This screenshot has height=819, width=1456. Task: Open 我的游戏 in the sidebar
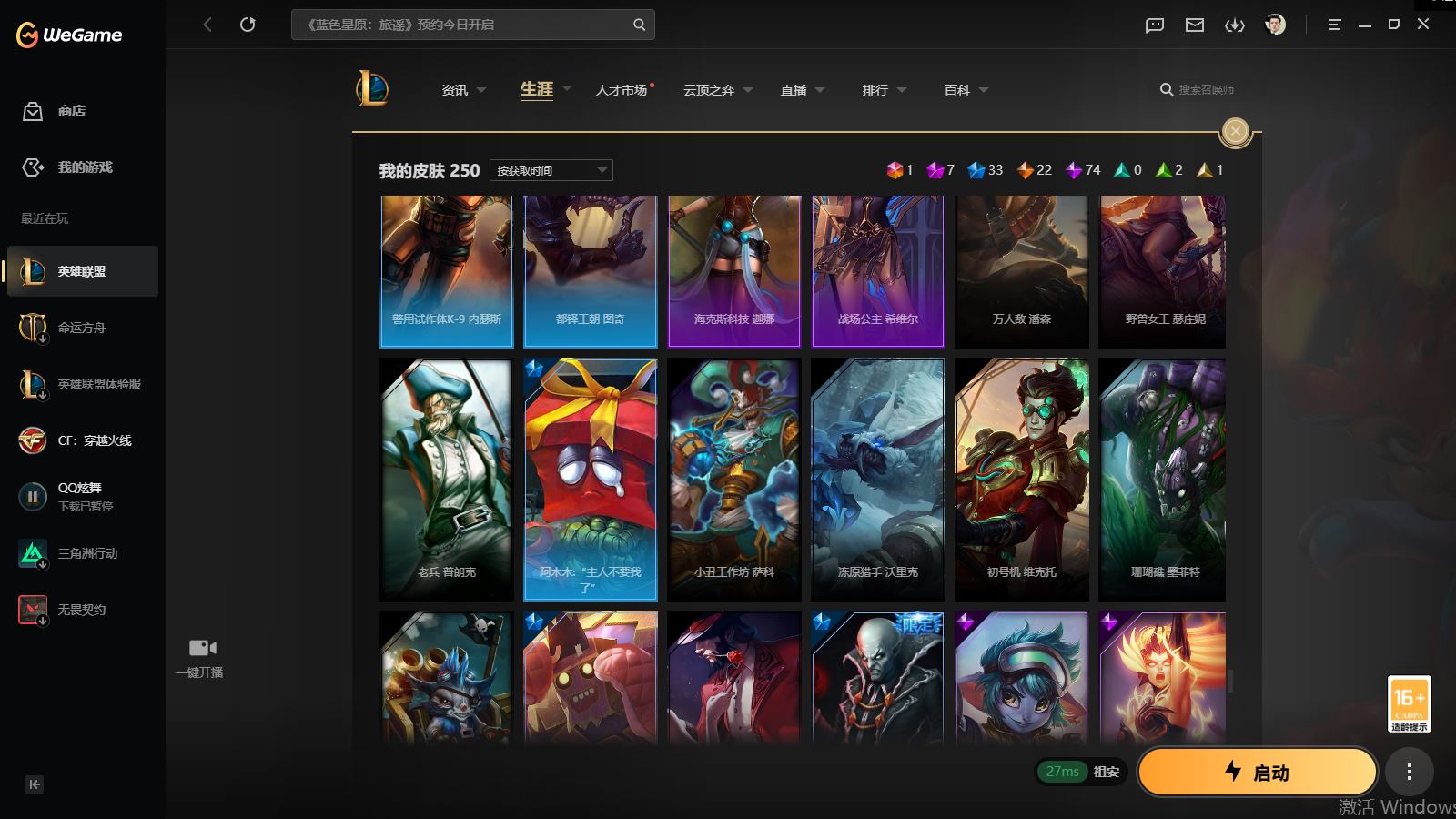coord(67,167)
